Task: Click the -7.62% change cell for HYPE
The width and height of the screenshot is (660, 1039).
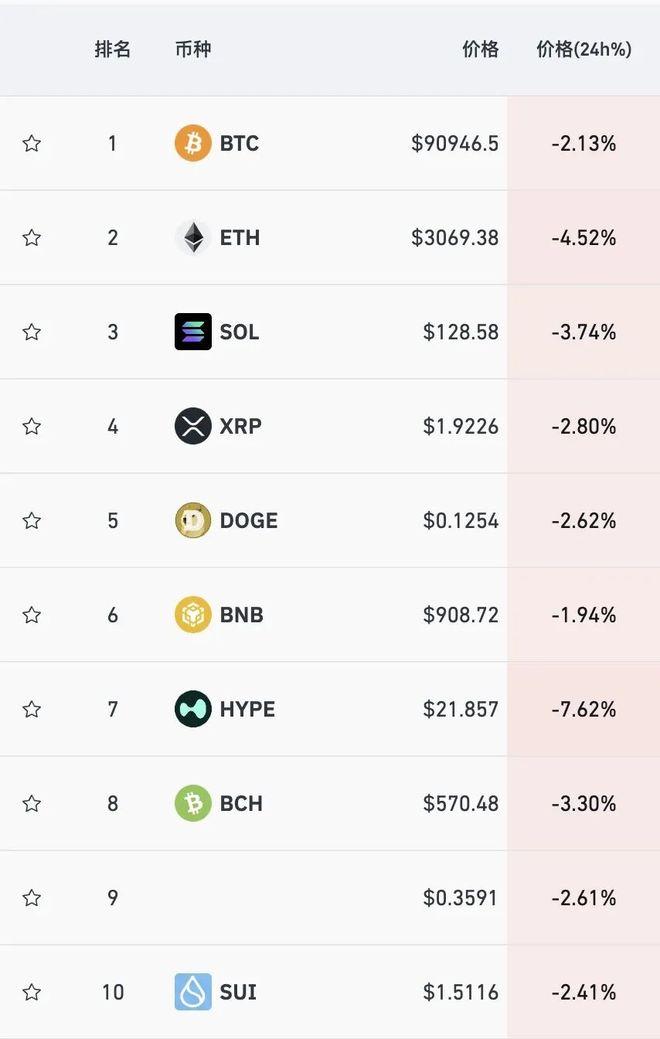Action: point(584,709)
